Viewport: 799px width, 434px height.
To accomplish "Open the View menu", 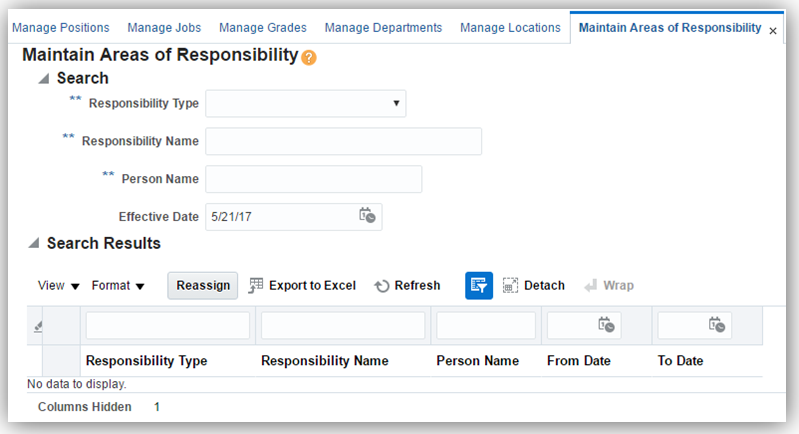I will pyautogui.click(x=58, y=286).
